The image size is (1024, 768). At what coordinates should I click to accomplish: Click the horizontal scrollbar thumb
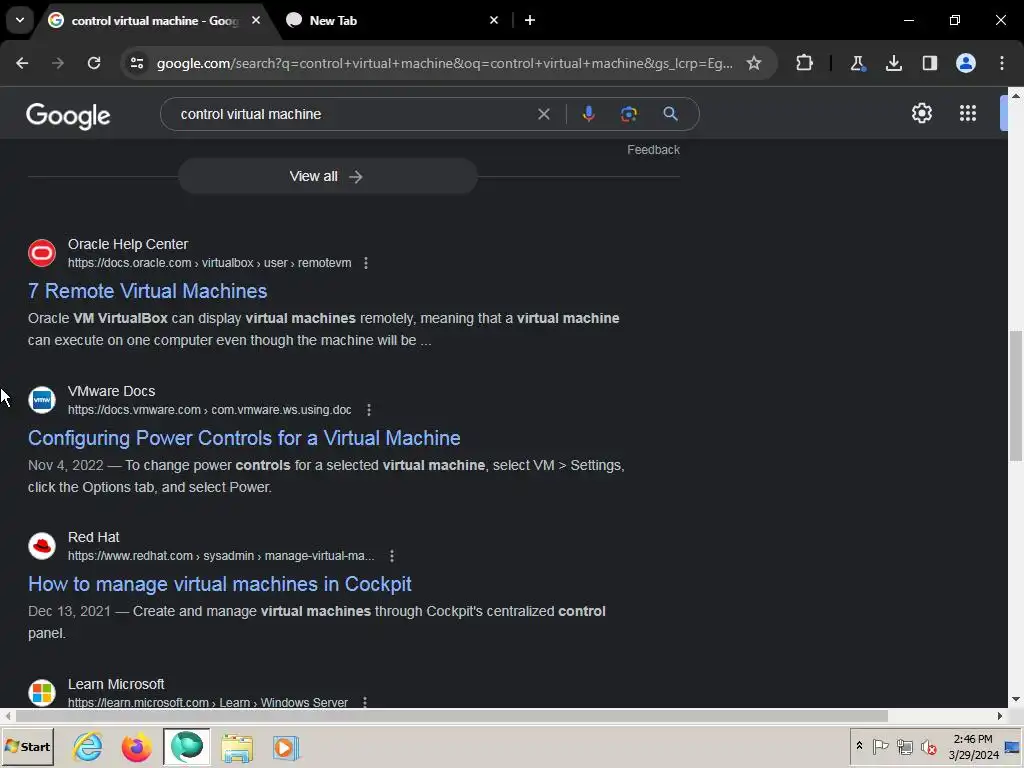(x=451, y=716)
